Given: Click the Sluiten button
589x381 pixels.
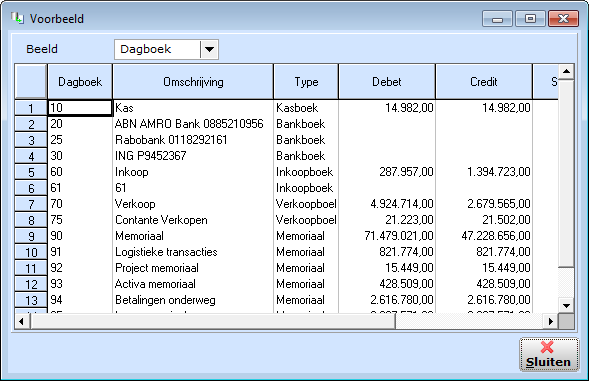Looking at the screenshot, I should tap(549, 355).
